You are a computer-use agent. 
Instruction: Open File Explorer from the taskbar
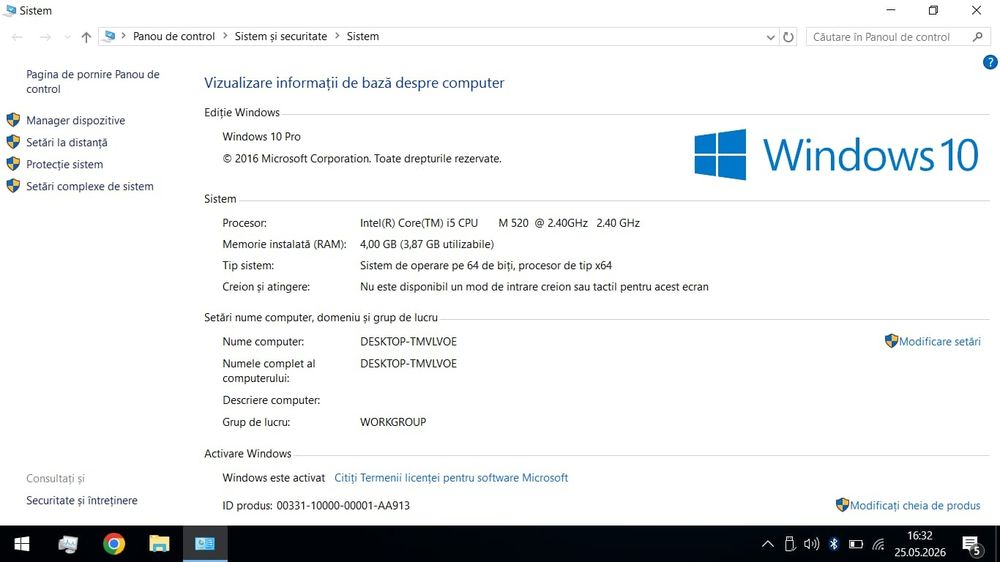click(x=159, y=544)
